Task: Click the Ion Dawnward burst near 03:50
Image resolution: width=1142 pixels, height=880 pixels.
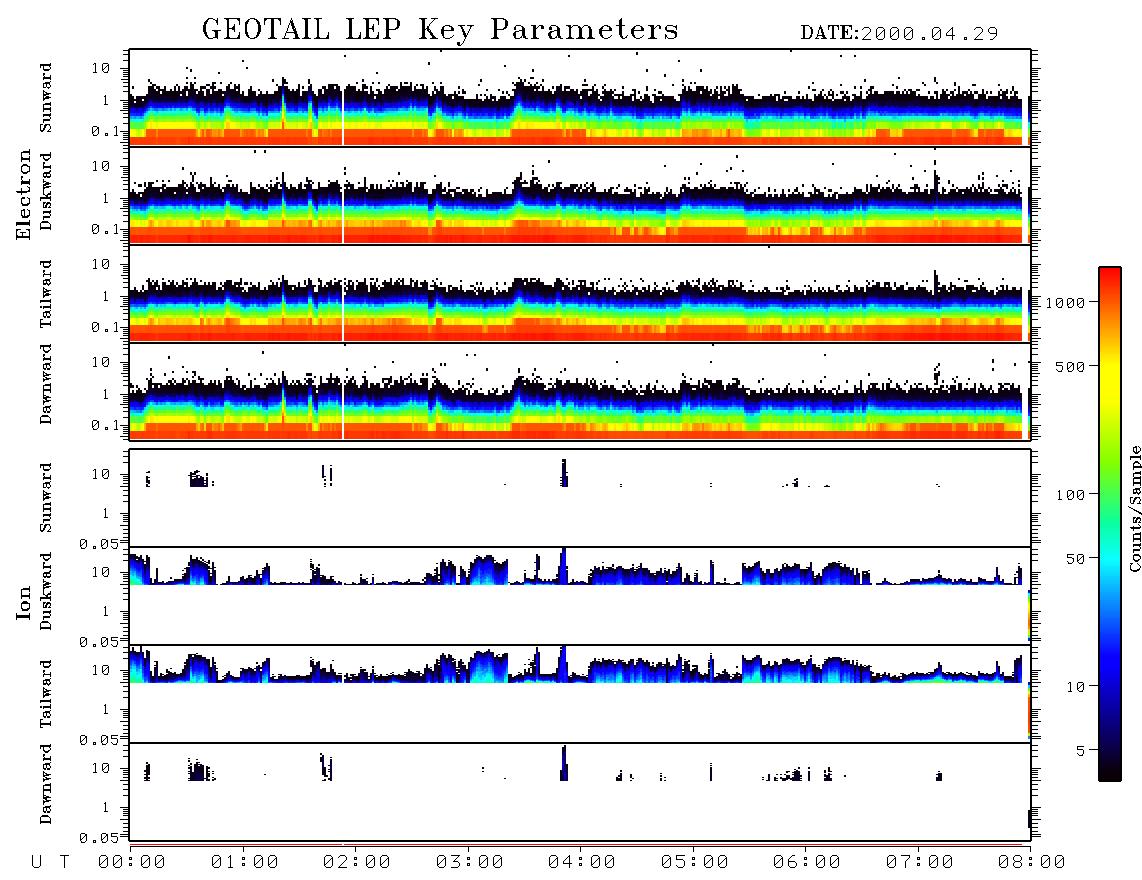Action: tap(564, 763)
